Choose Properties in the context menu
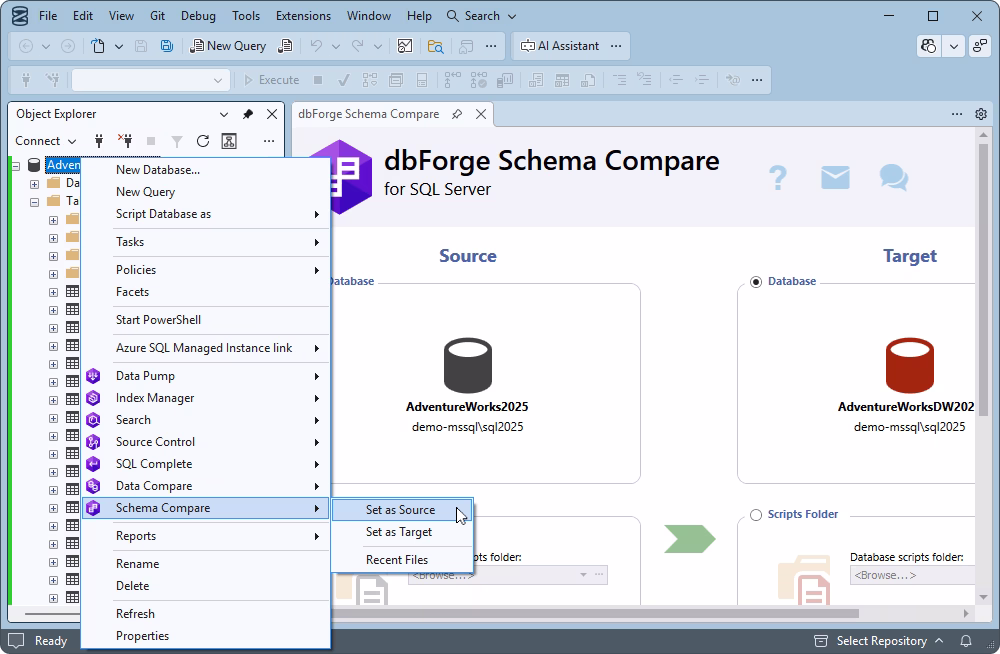 [x=205, y=636]
